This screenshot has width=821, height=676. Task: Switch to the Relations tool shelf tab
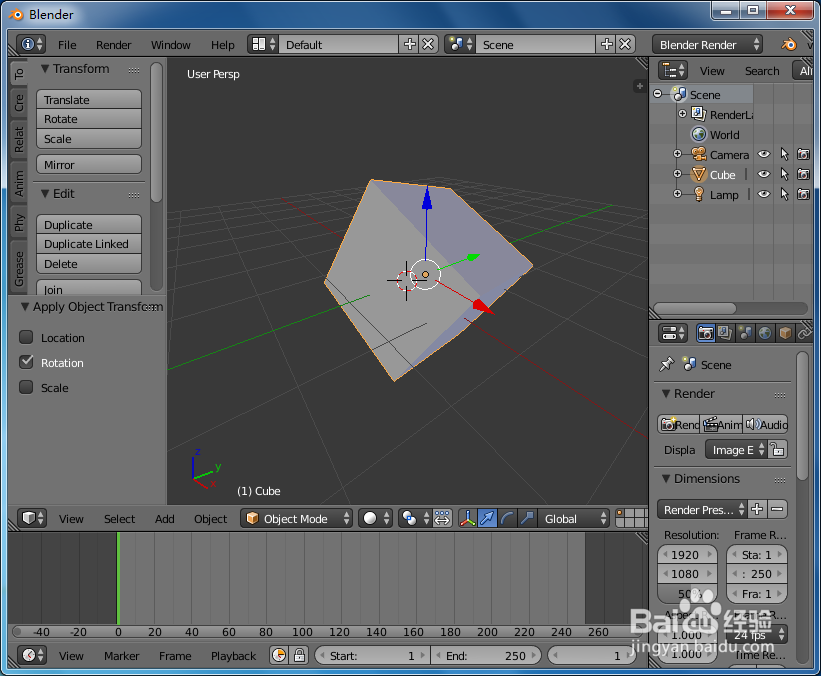[x=19, y=139]
